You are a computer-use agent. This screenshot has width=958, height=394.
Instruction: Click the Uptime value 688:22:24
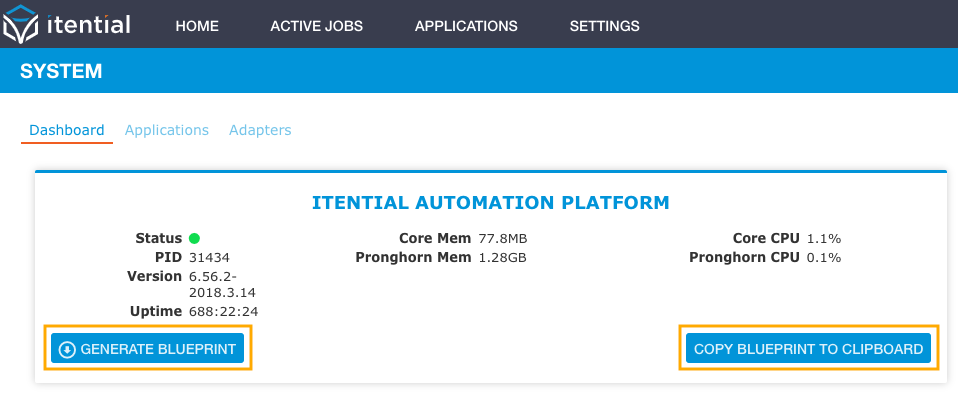224,312
